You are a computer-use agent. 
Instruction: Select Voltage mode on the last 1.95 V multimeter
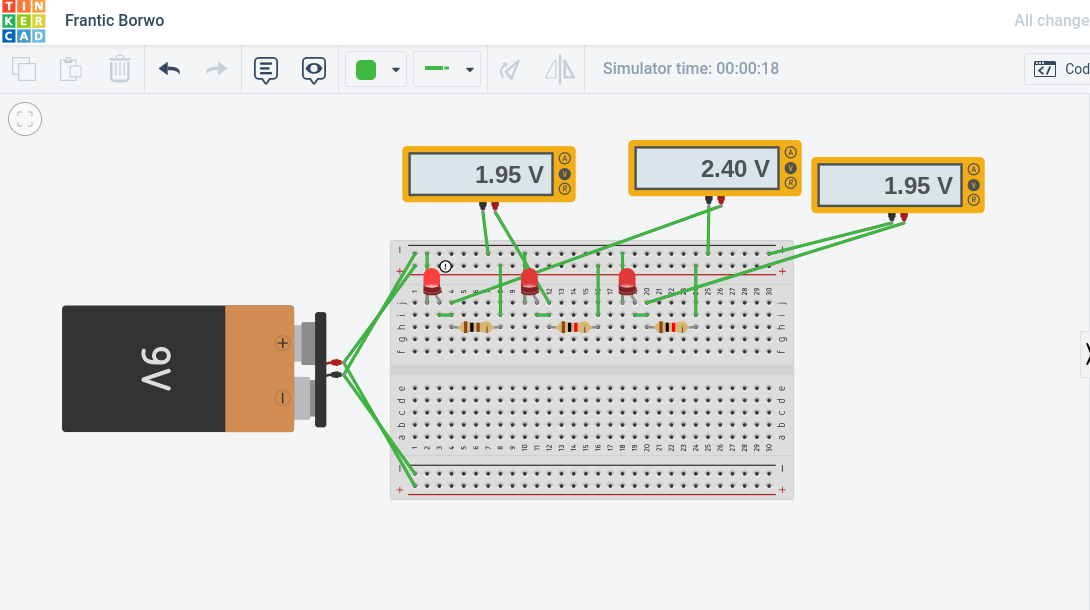tap(973, 185)
